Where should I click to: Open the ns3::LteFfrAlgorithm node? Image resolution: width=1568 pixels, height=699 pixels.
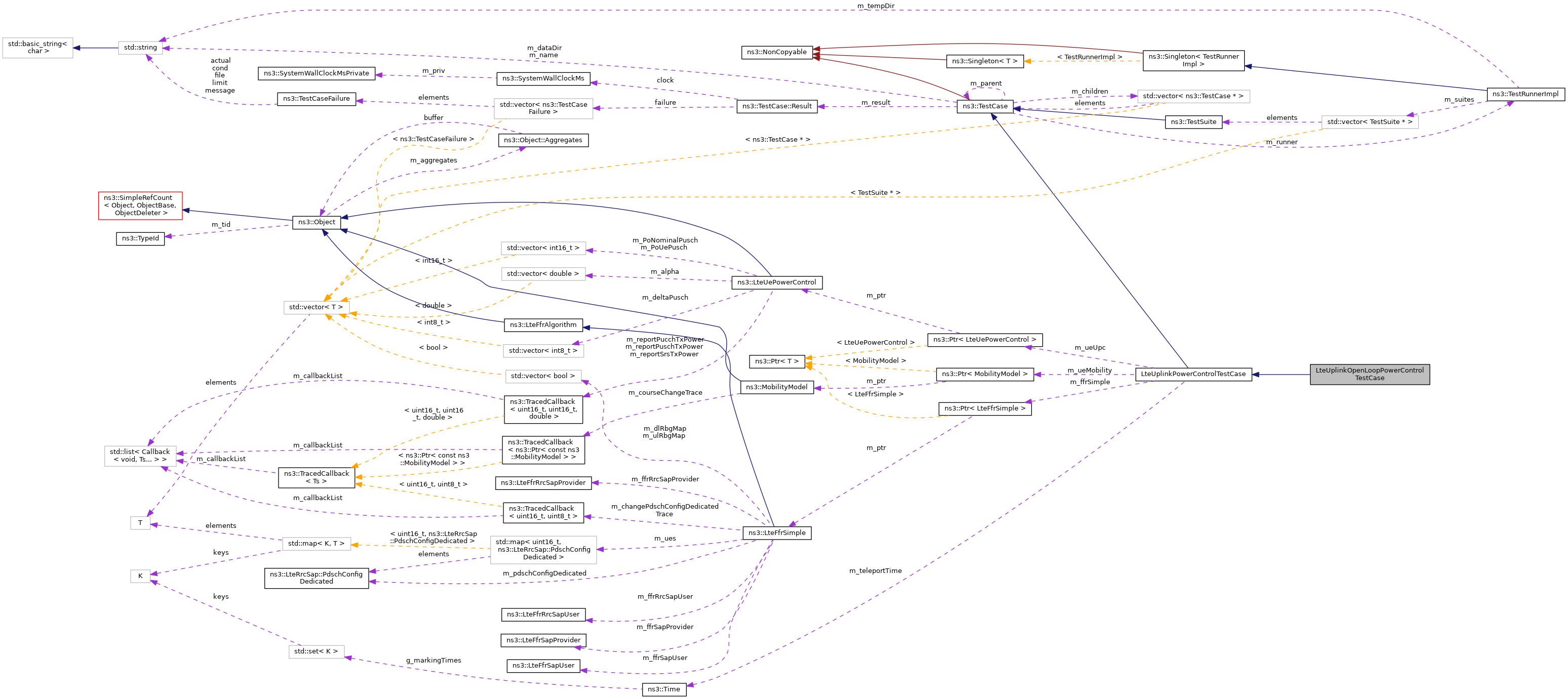pos(543,325)
